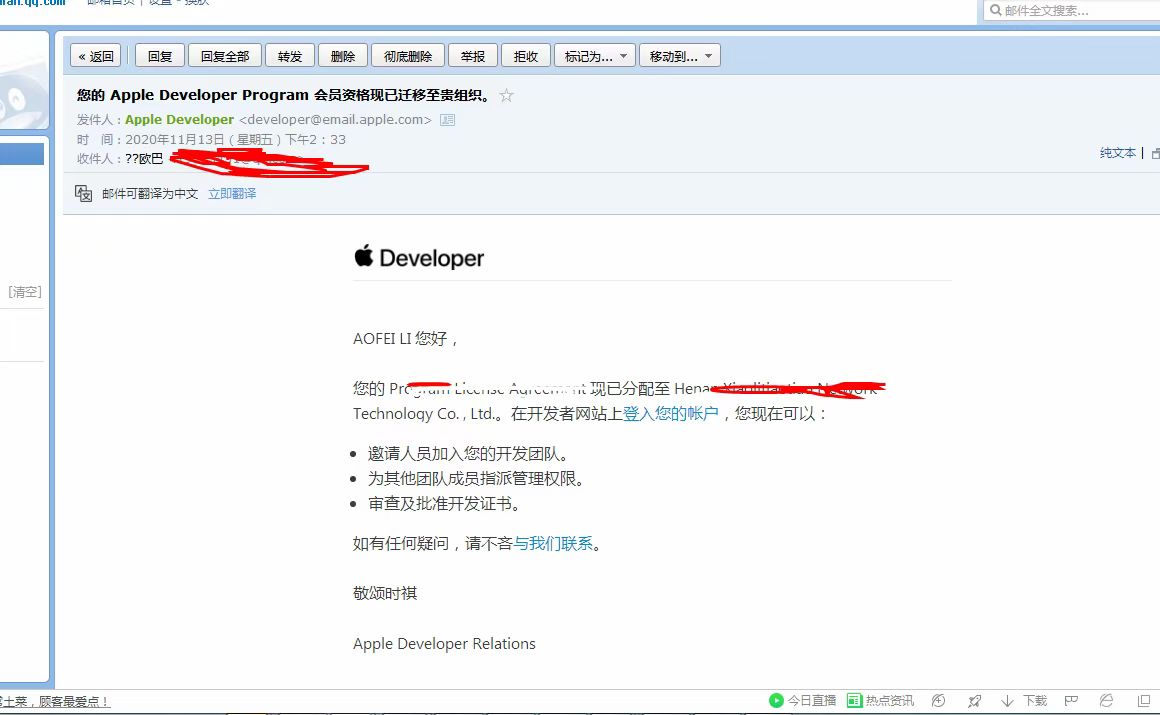This screenshot has width=1160, height=715.
Task: Click the sender contact card icon
Action: click(447, 120)
